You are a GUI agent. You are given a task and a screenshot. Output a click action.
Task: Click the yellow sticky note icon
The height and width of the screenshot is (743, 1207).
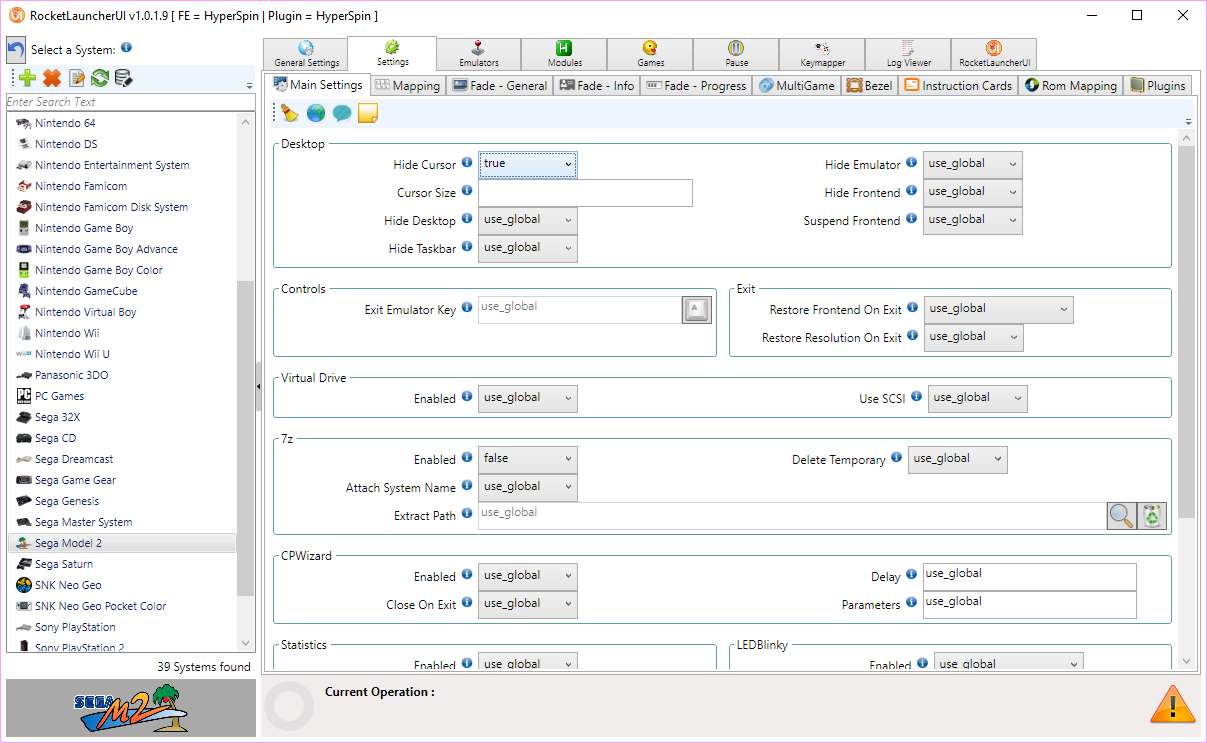coord(368,113)
